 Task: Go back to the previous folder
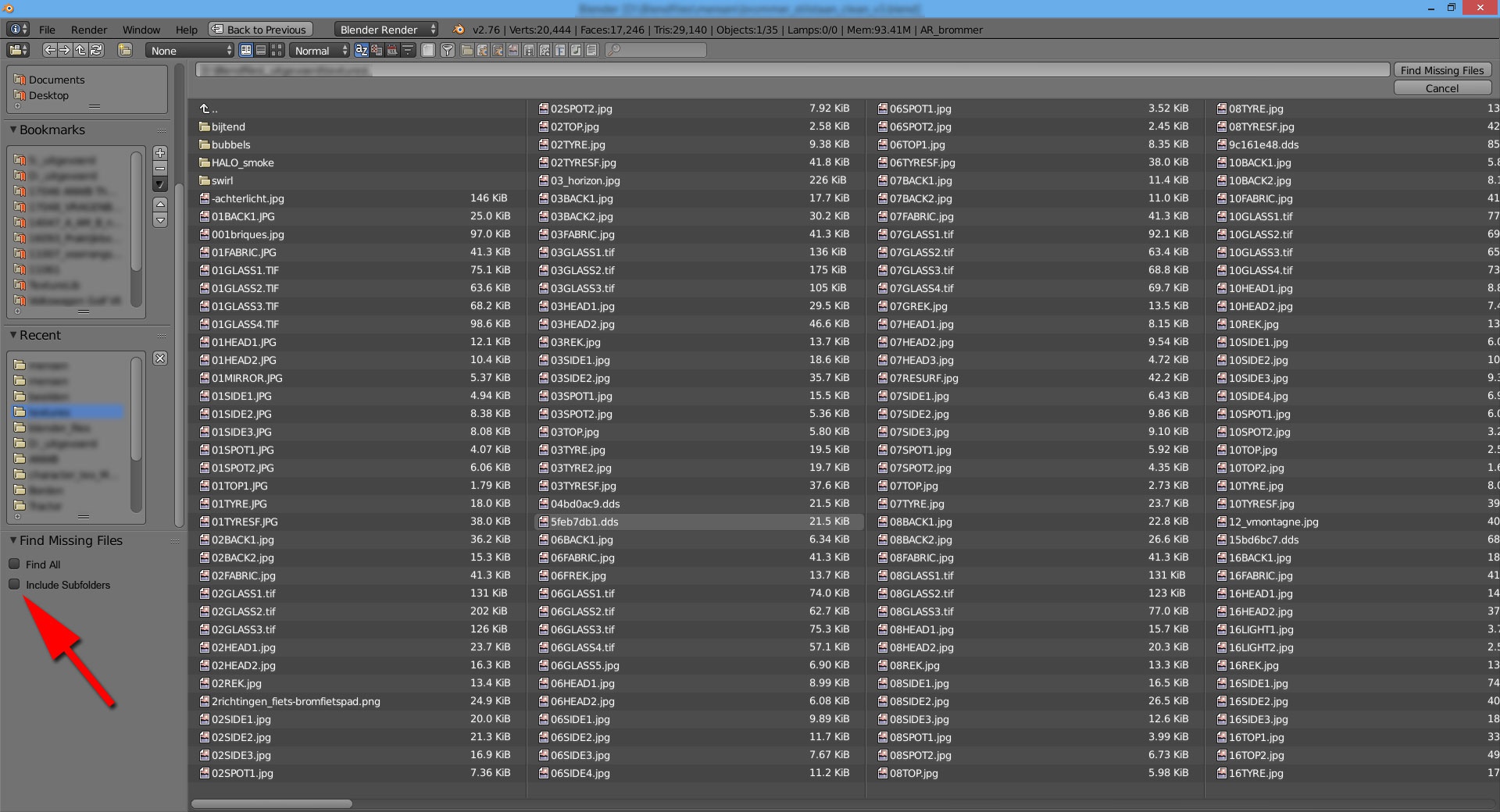click(x=49, y=50)
